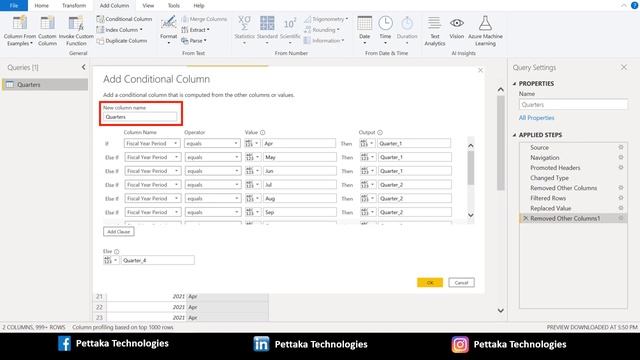Open the Trigonometry menu

(326, 19)
